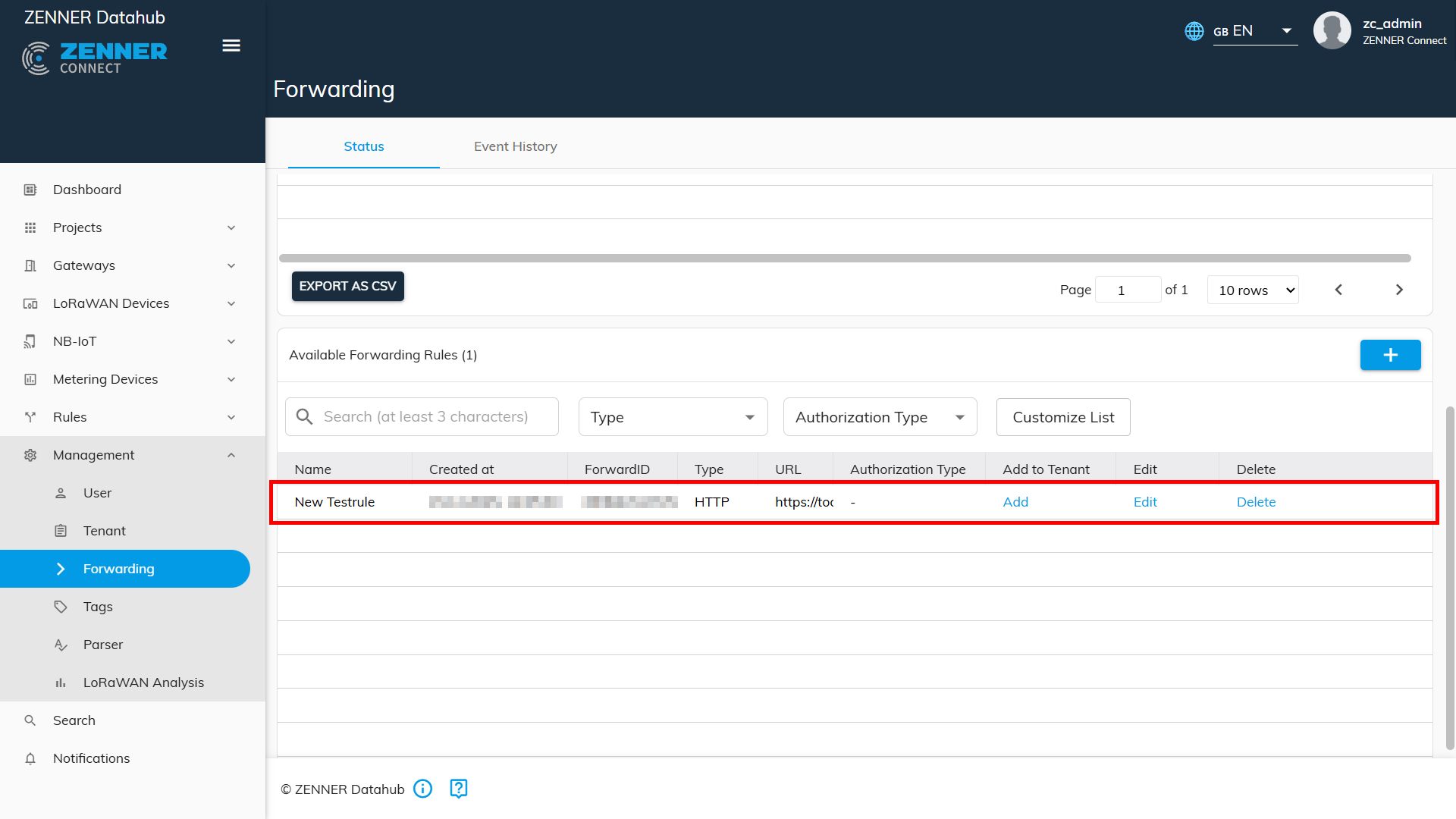Click the user avatar icon
The width and height of the screenshot is (1456, 819).
click(1332, 31)
